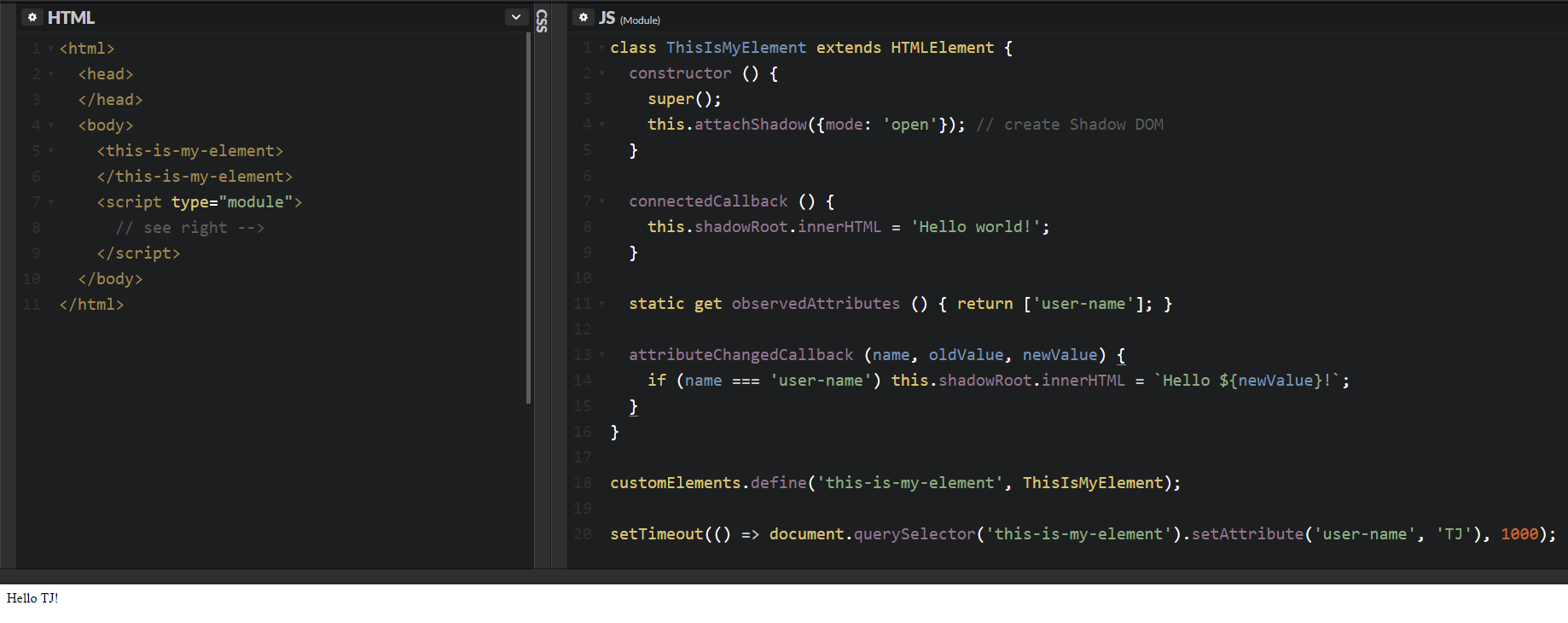
Task: Click the </body> closing tag
Action: pyautogui.click(x=110, y=279)
